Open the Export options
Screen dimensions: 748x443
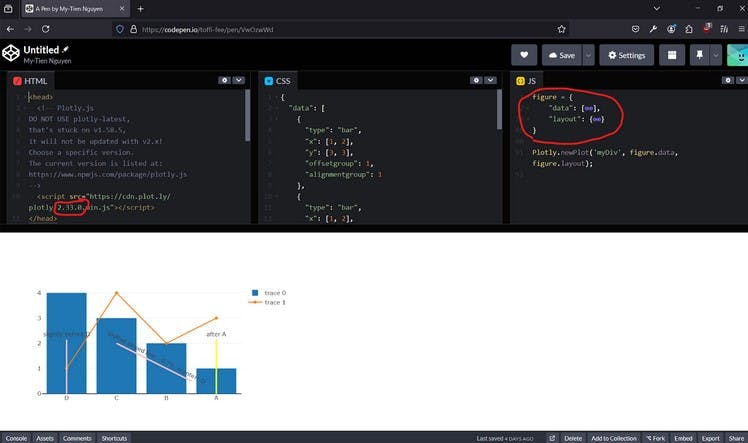711,438
